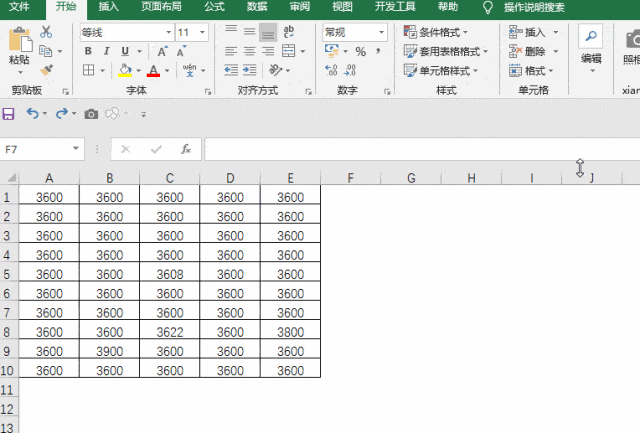The width and height of the screenshot is (640, 433).
Task: Expand 条件格式 conditional formatting menu
Action: (x=436, y=32)
